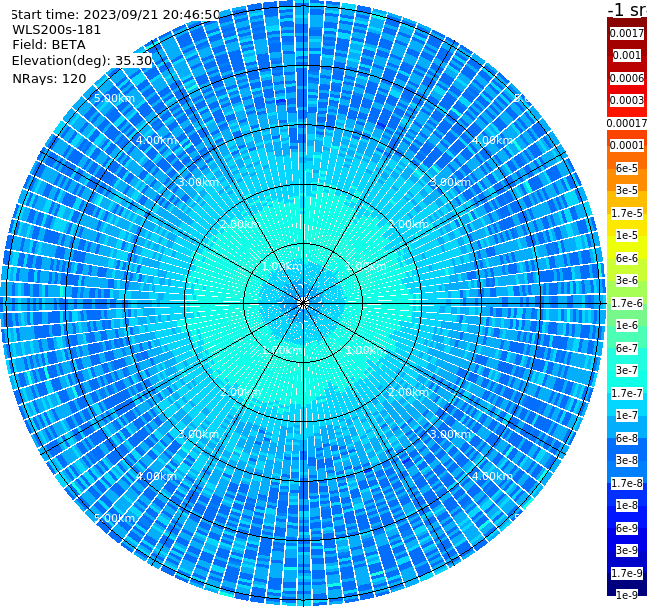Click the 1e-8 colorbar label
647x607 pixels.
627,505
